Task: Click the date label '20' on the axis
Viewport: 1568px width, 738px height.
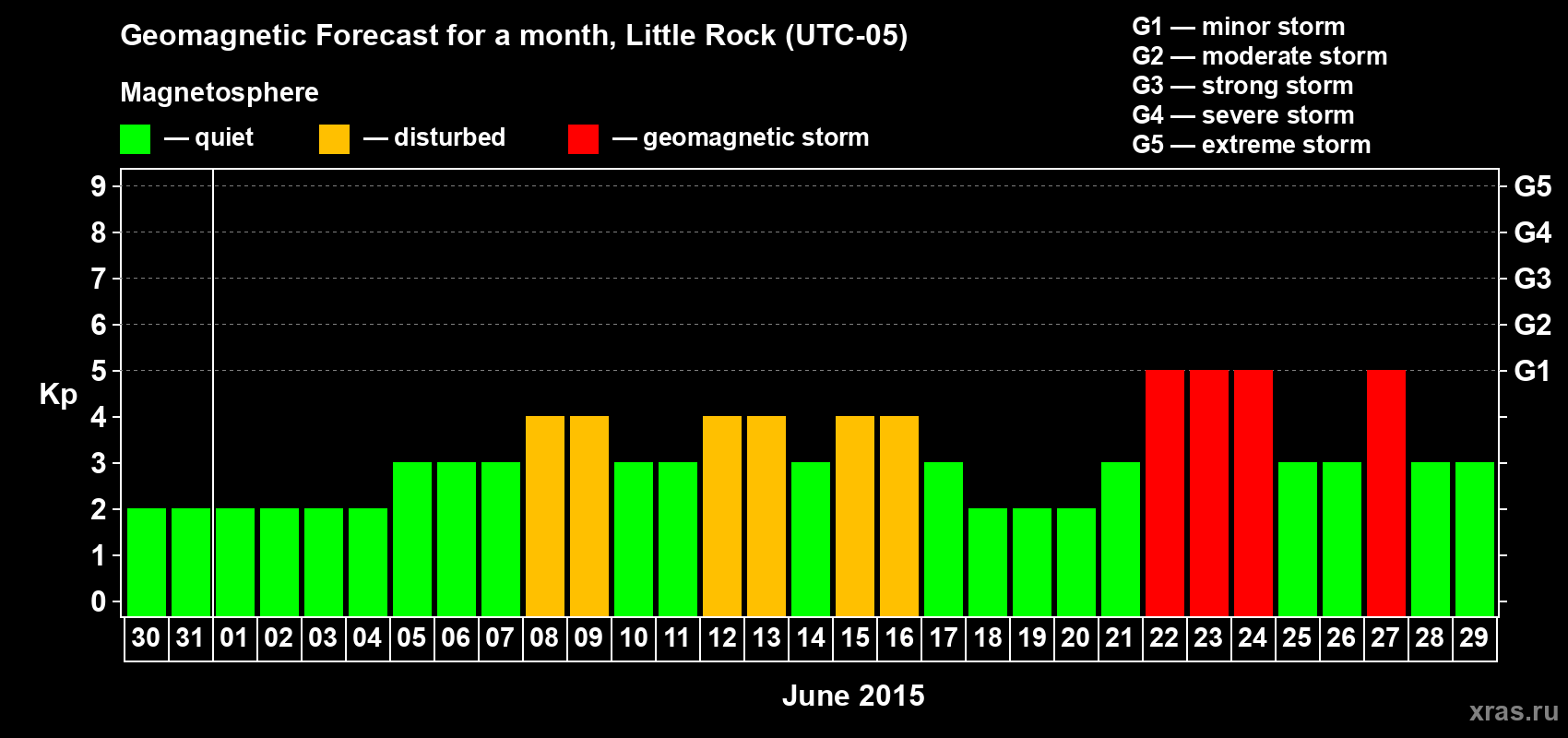Action: pos(1075,638)
